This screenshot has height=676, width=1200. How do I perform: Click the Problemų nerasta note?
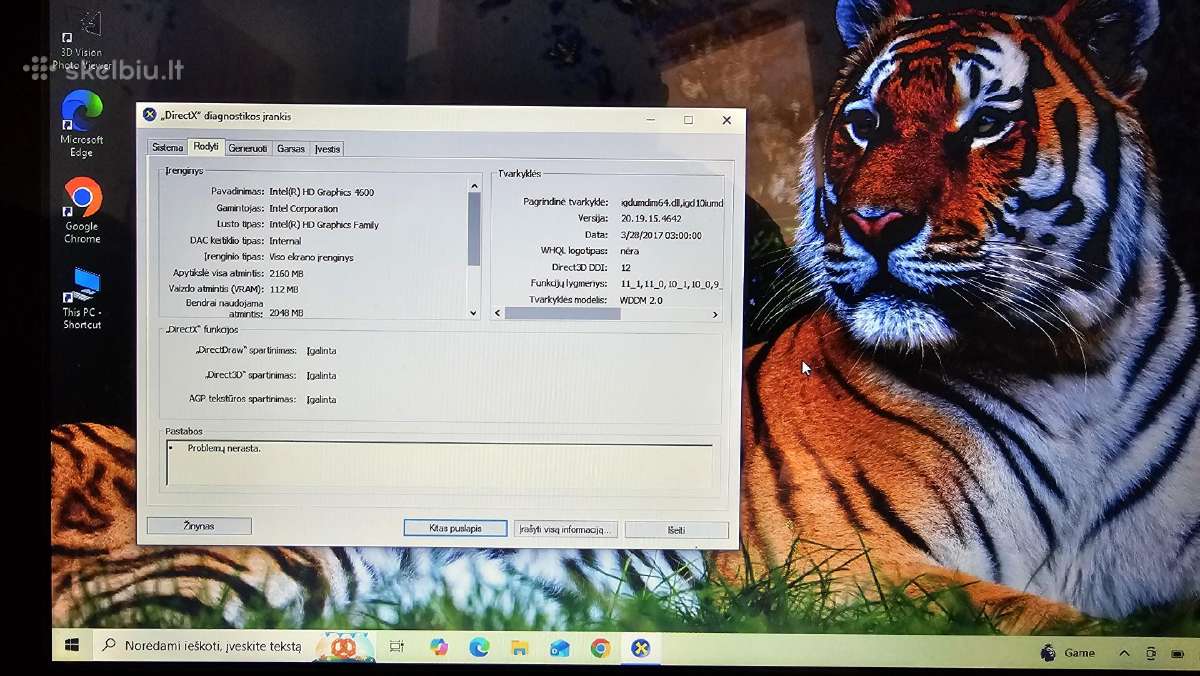224,448
